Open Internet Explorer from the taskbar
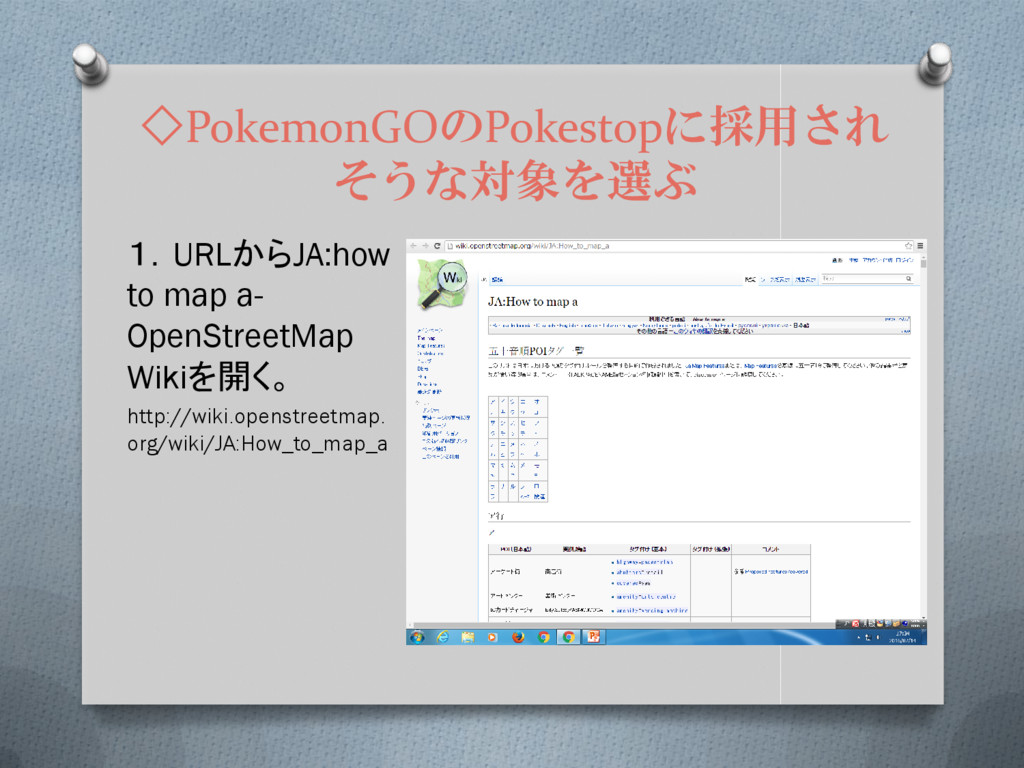Viewport: 1024px width, 768px height. tap(443, 637)
